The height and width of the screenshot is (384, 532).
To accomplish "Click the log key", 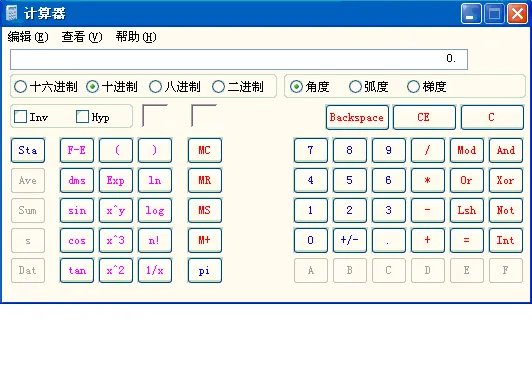I will coord(155,210).
